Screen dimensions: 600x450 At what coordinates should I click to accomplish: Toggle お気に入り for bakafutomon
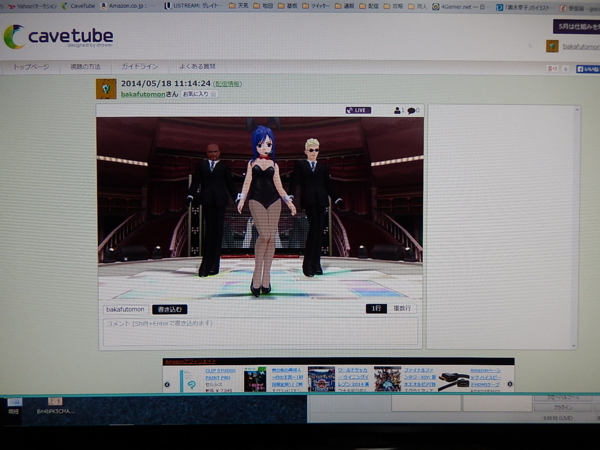[x=199, y=94]
